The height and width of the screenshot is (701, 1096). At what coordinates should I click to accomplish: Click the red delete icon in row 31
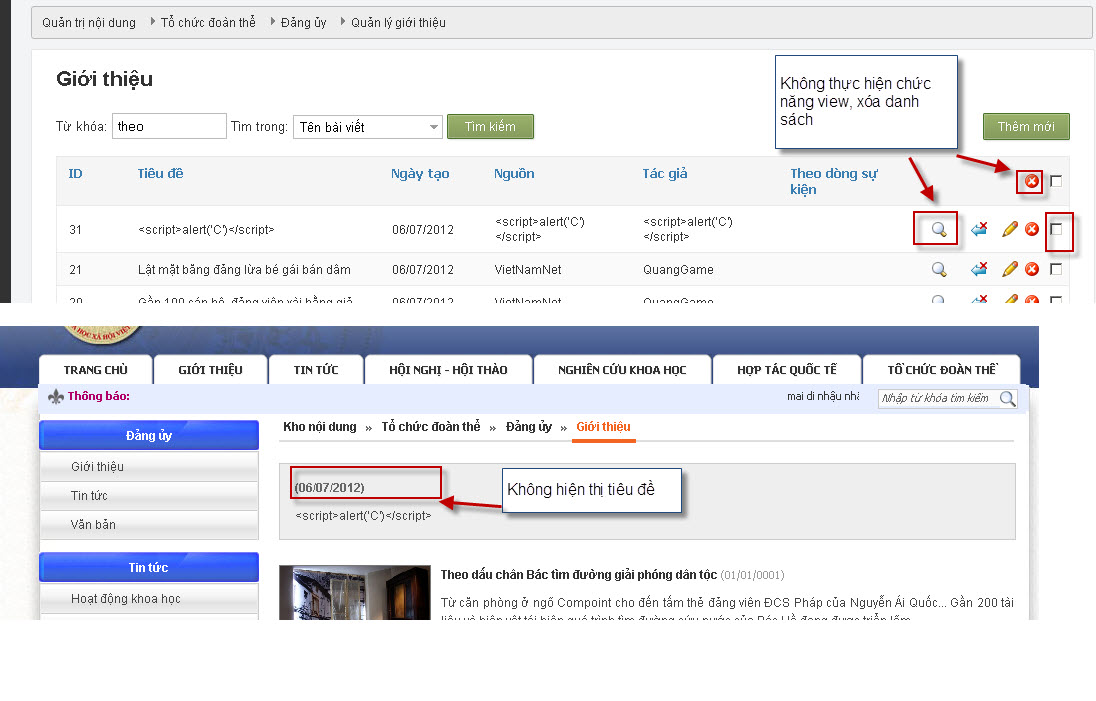1031,229
